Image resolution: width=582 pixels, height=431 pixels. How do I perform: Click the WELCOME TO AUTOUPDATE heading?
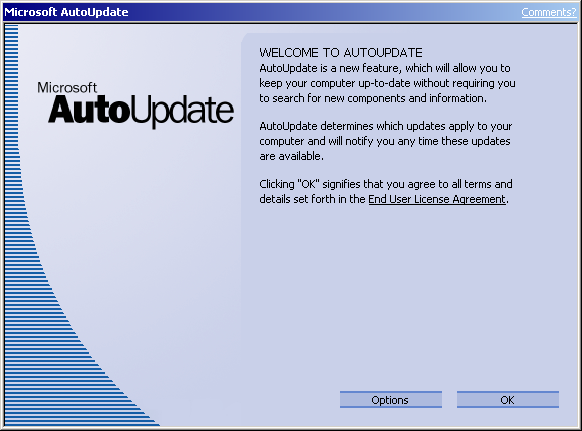tap(341, 53)
